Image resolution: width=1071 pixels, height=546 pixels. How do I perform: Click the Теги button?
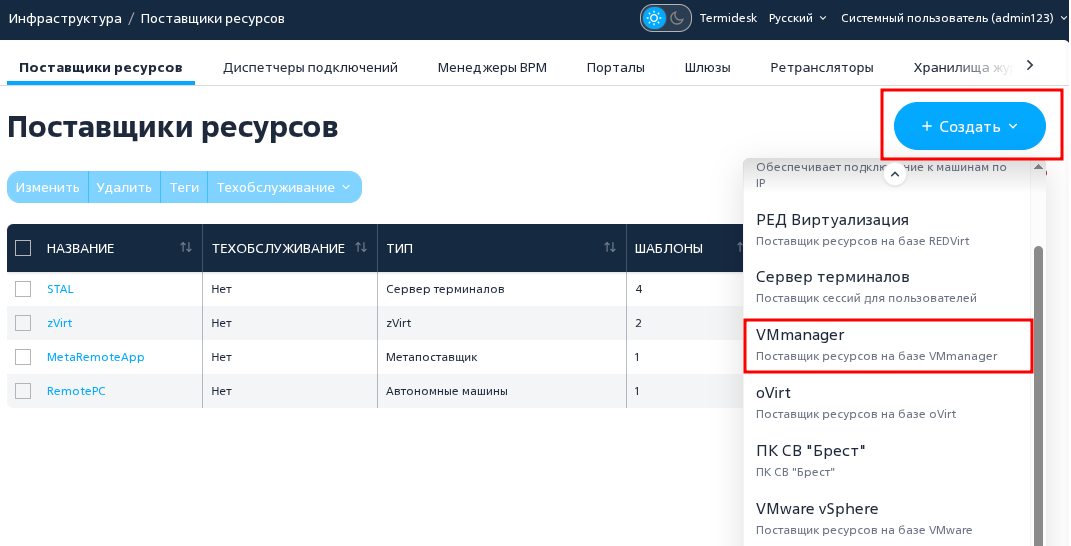184,187
